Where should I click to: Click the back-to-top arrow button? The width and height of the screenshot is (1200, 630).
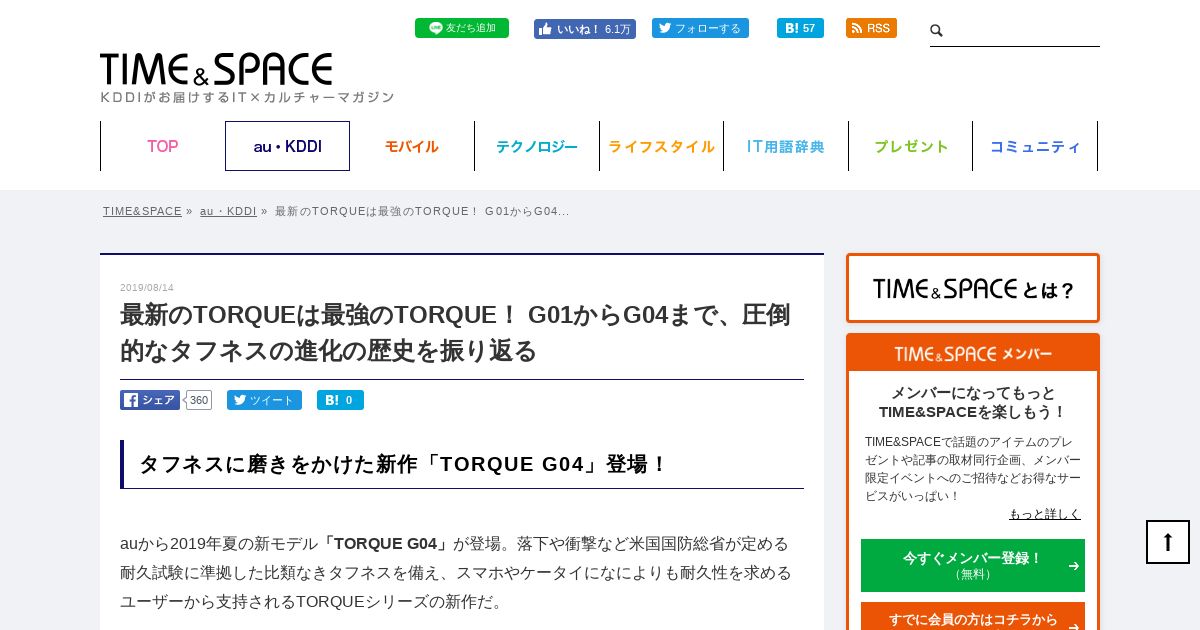point(1168,542)
